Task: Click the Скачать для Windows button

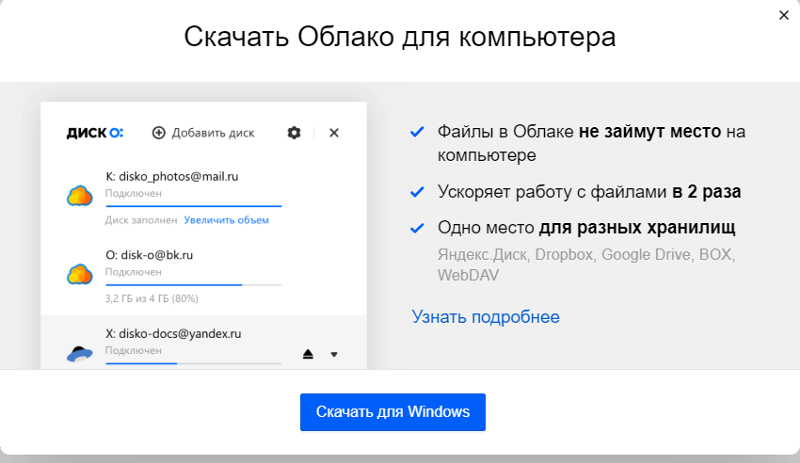Action: point(392,412)
